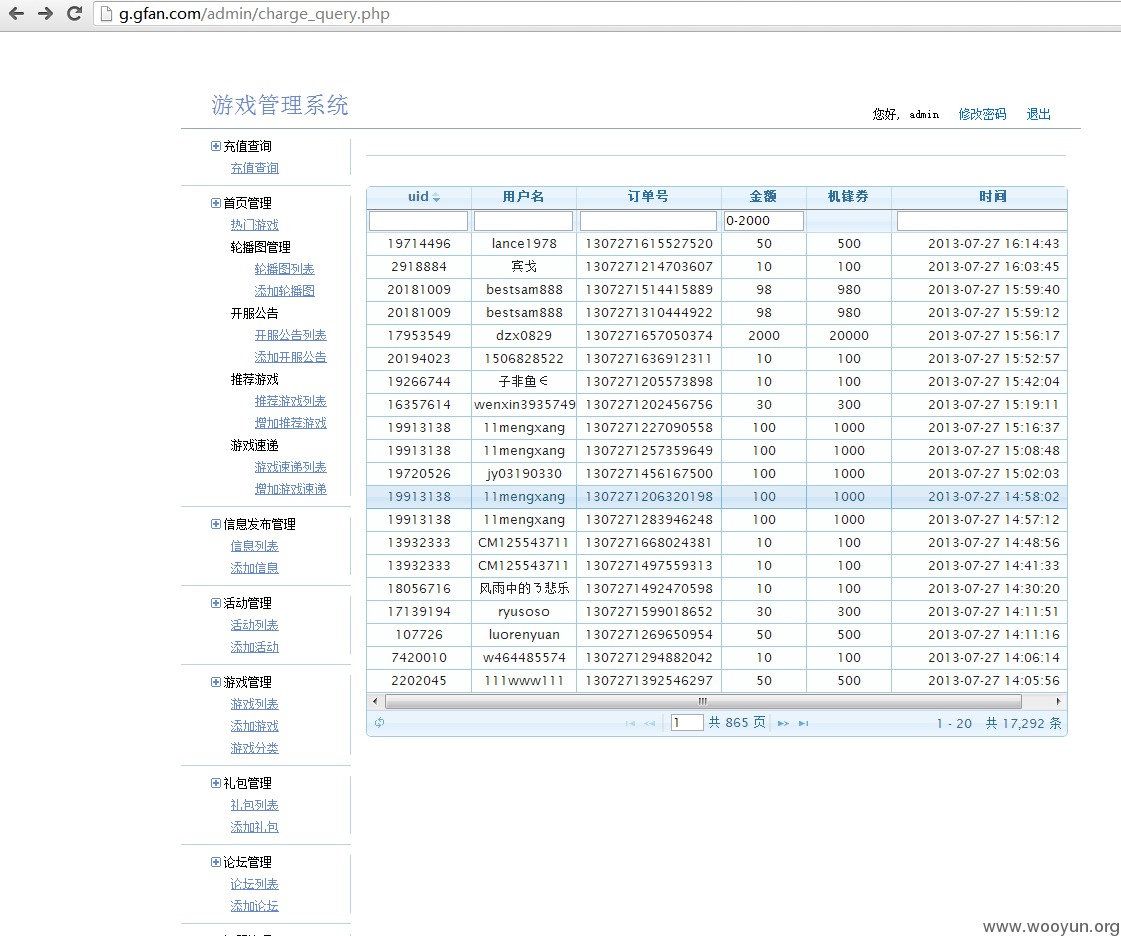
Task: Open the 轮播图列表 link
Action: (x=285, y=269)
